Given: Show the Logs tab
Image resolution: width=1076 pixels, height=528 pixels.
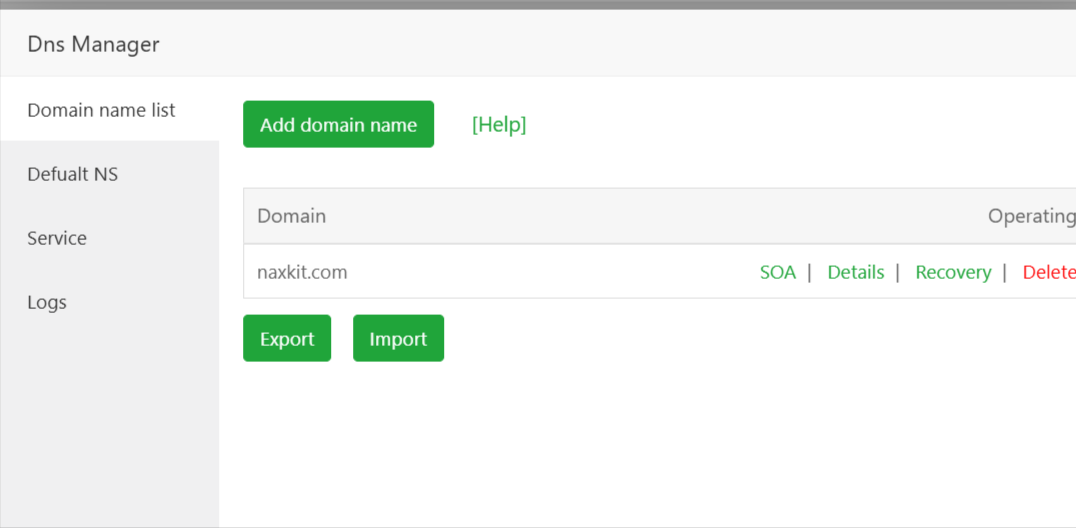Looking at the screenshot, I should (x=47, y=302).
